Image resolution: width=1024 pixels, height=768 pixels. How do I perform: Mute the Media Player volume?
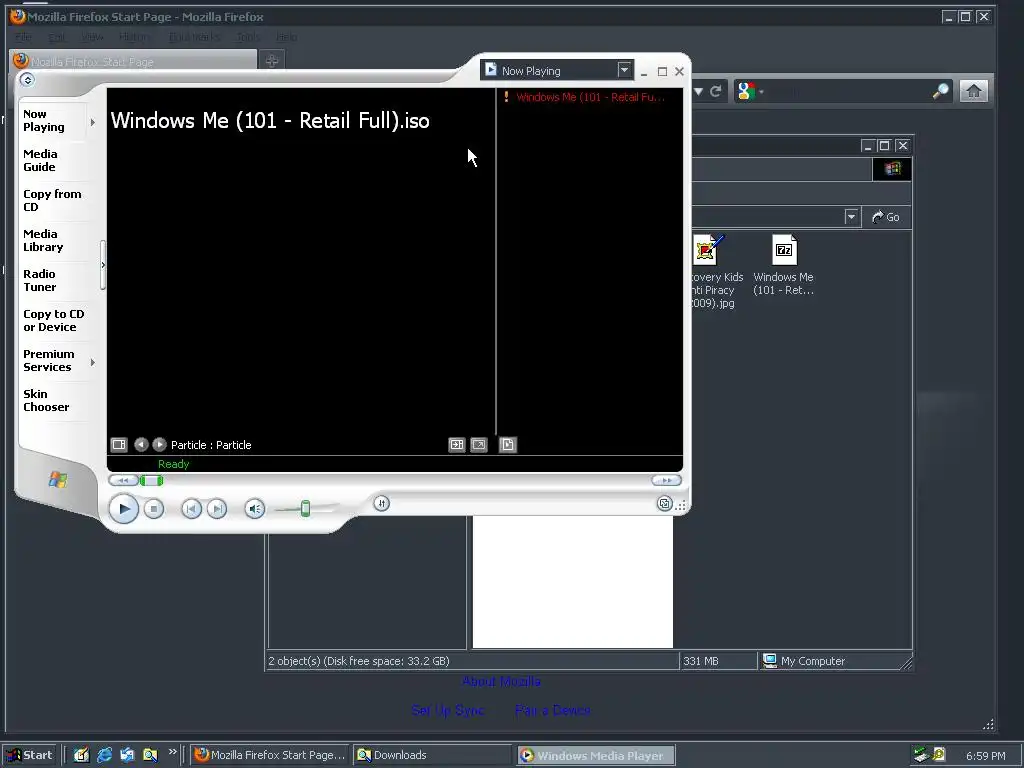[x=255, y=509]
